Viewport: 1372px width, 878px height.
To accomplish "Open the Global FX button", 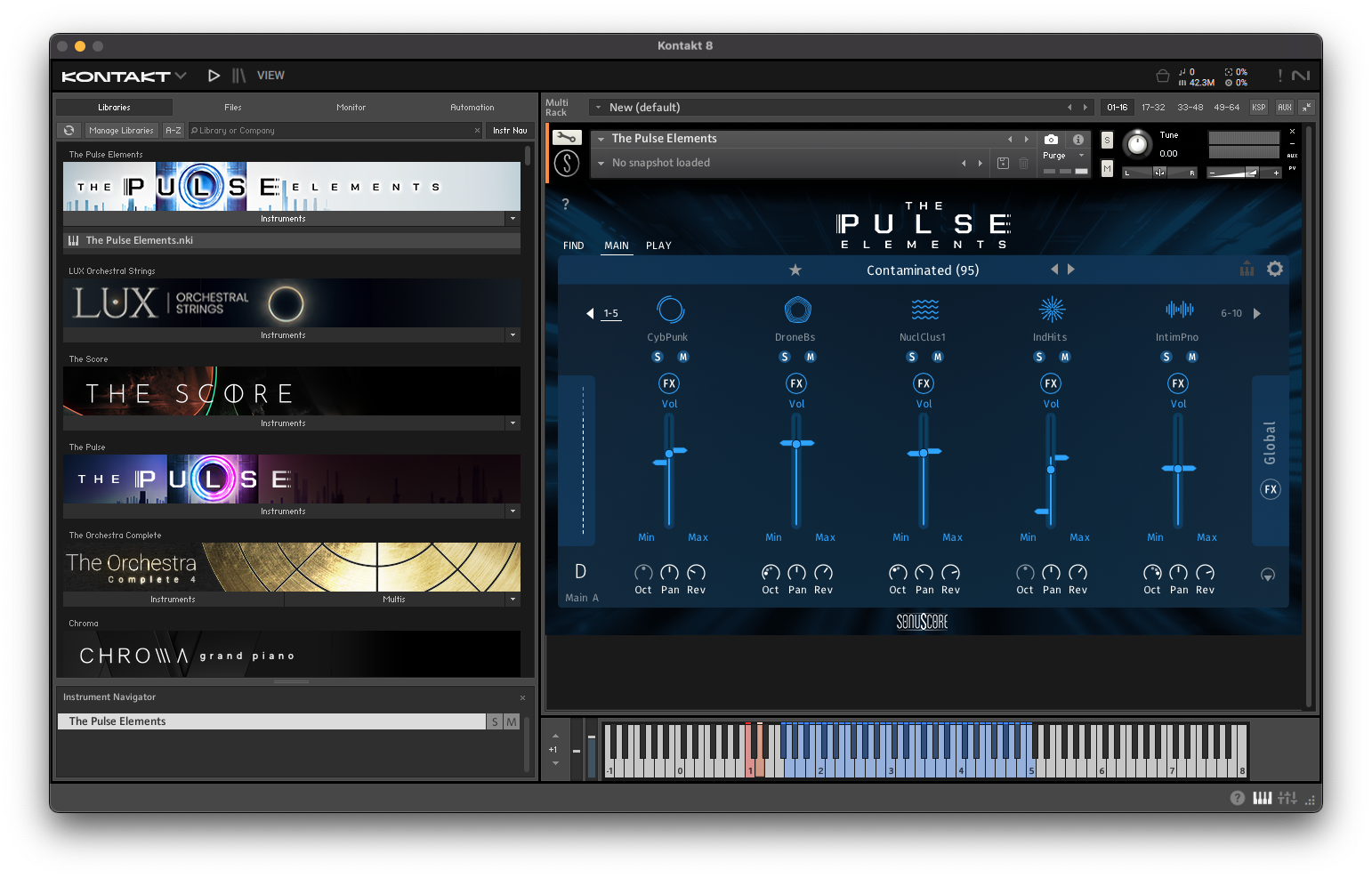I will [x=1270, y=489].
